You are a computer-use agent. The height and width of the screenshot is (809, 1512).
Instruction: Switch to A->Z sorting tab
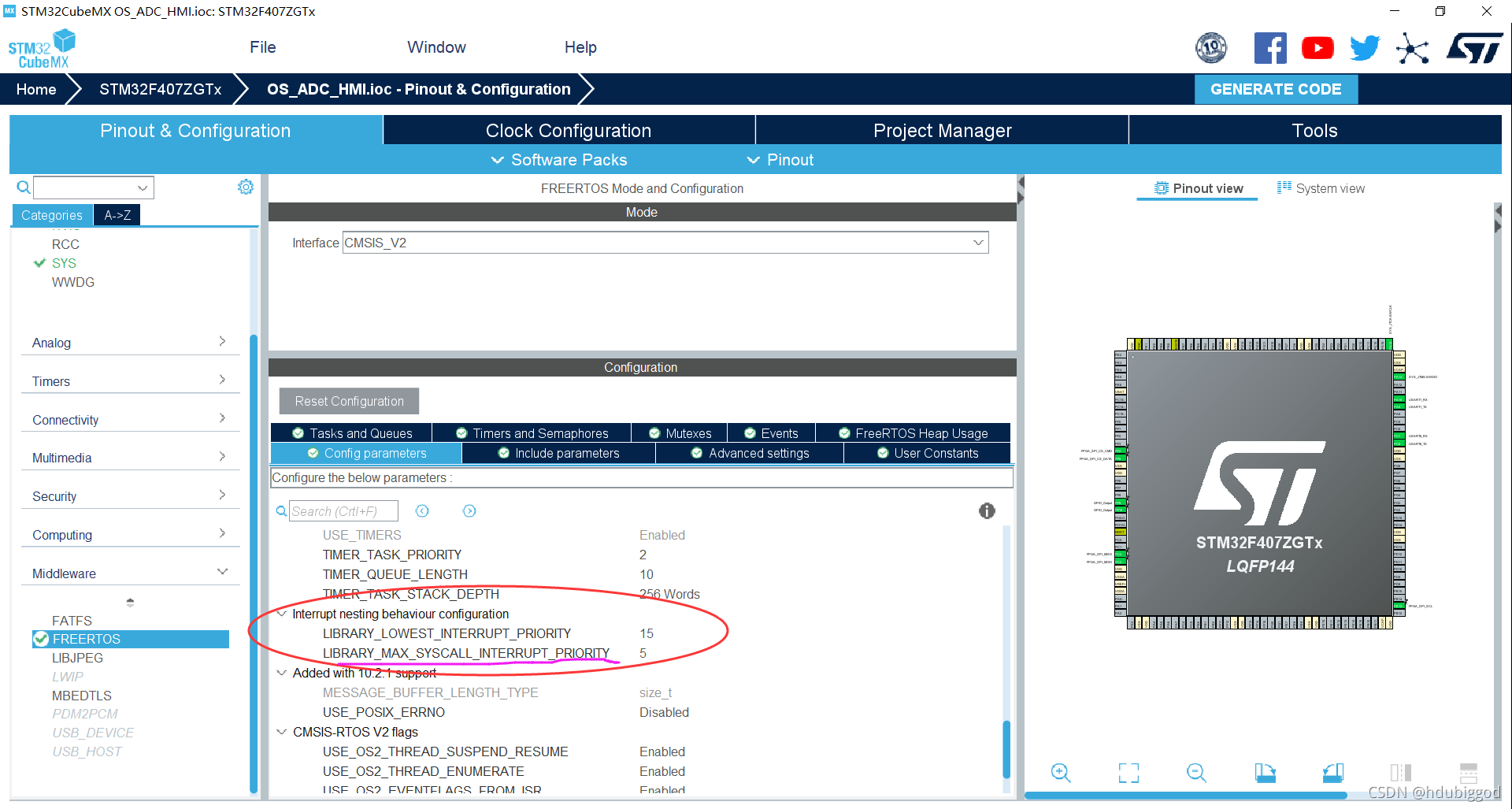(117, 215)
